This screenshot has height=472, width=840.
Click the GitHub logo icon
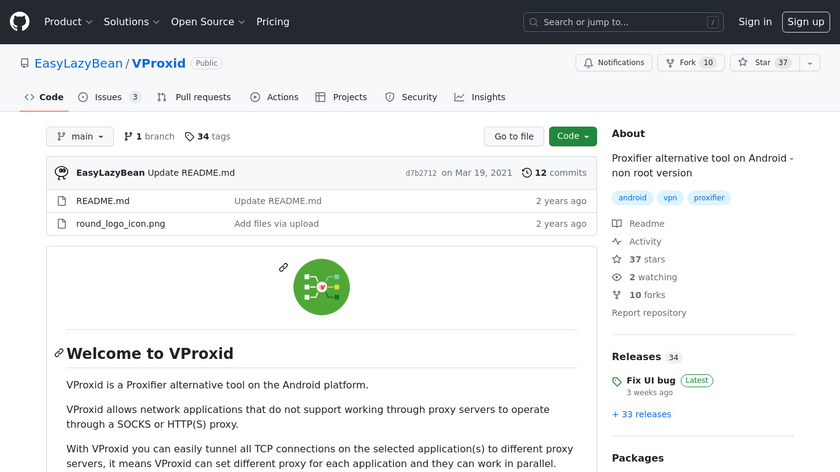(20, 21)
